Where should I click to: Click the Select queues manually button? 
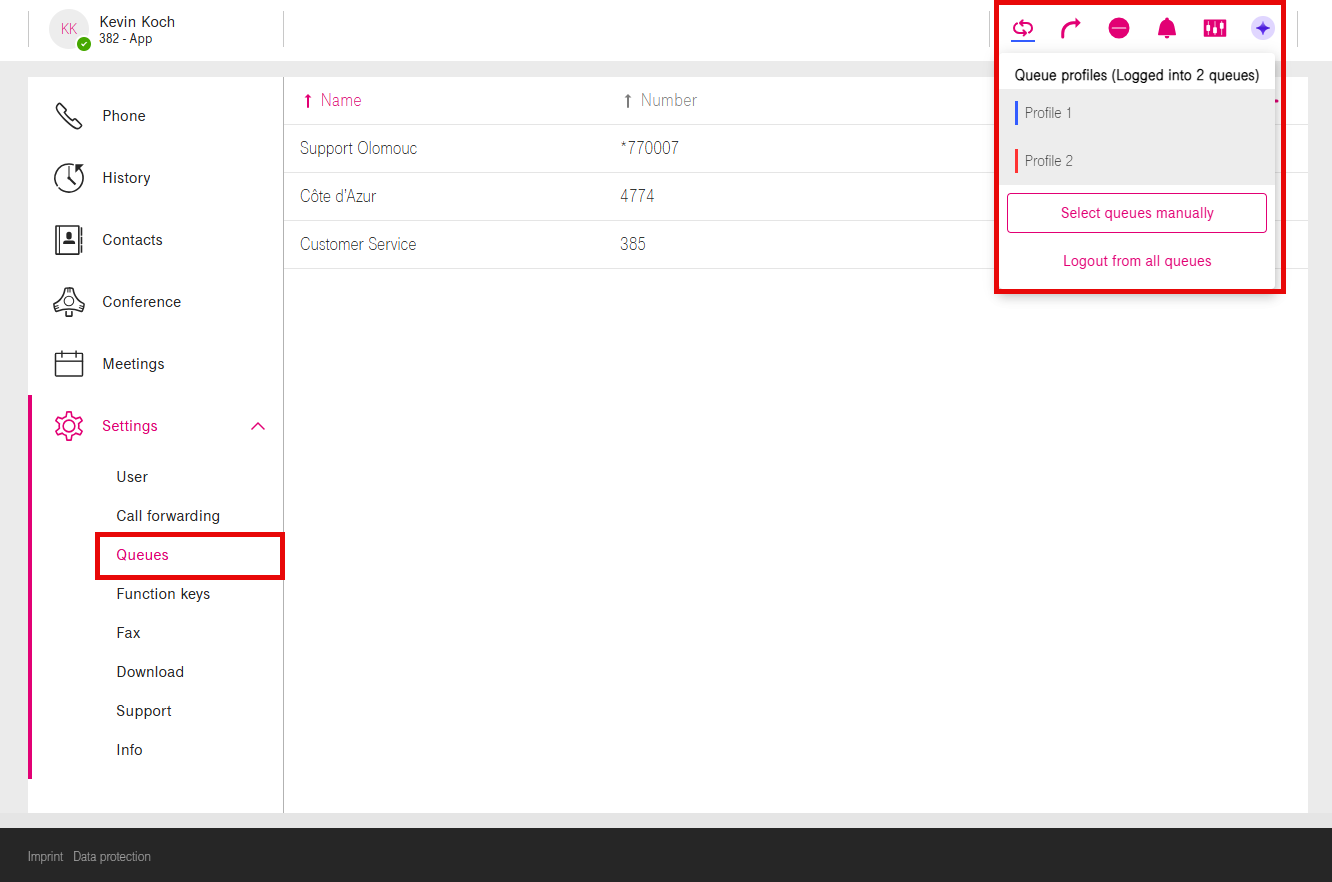click(x=1137, y=213)
